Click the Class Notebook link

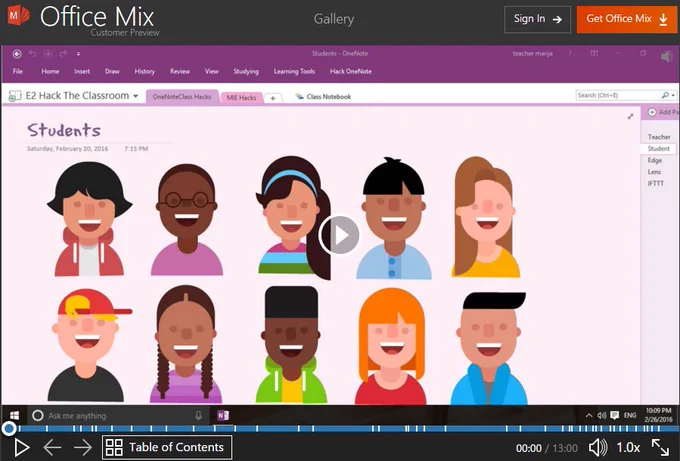[324, 97]
